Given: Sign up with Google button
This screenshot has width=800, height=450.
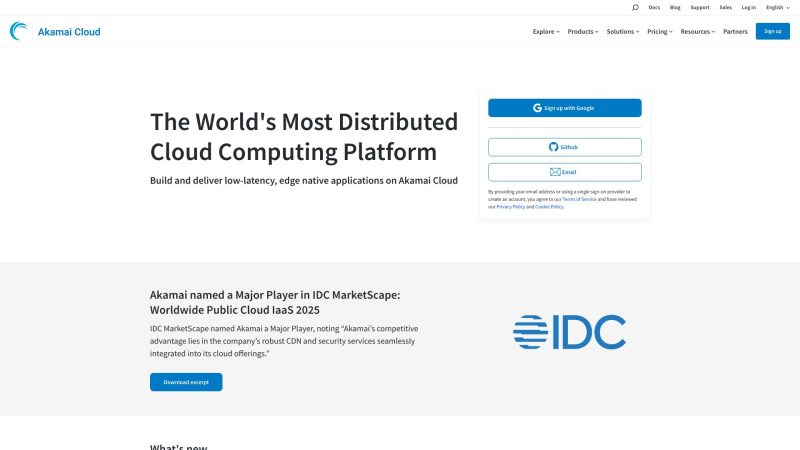Looking at the screenshot, I should coord(565,108).
